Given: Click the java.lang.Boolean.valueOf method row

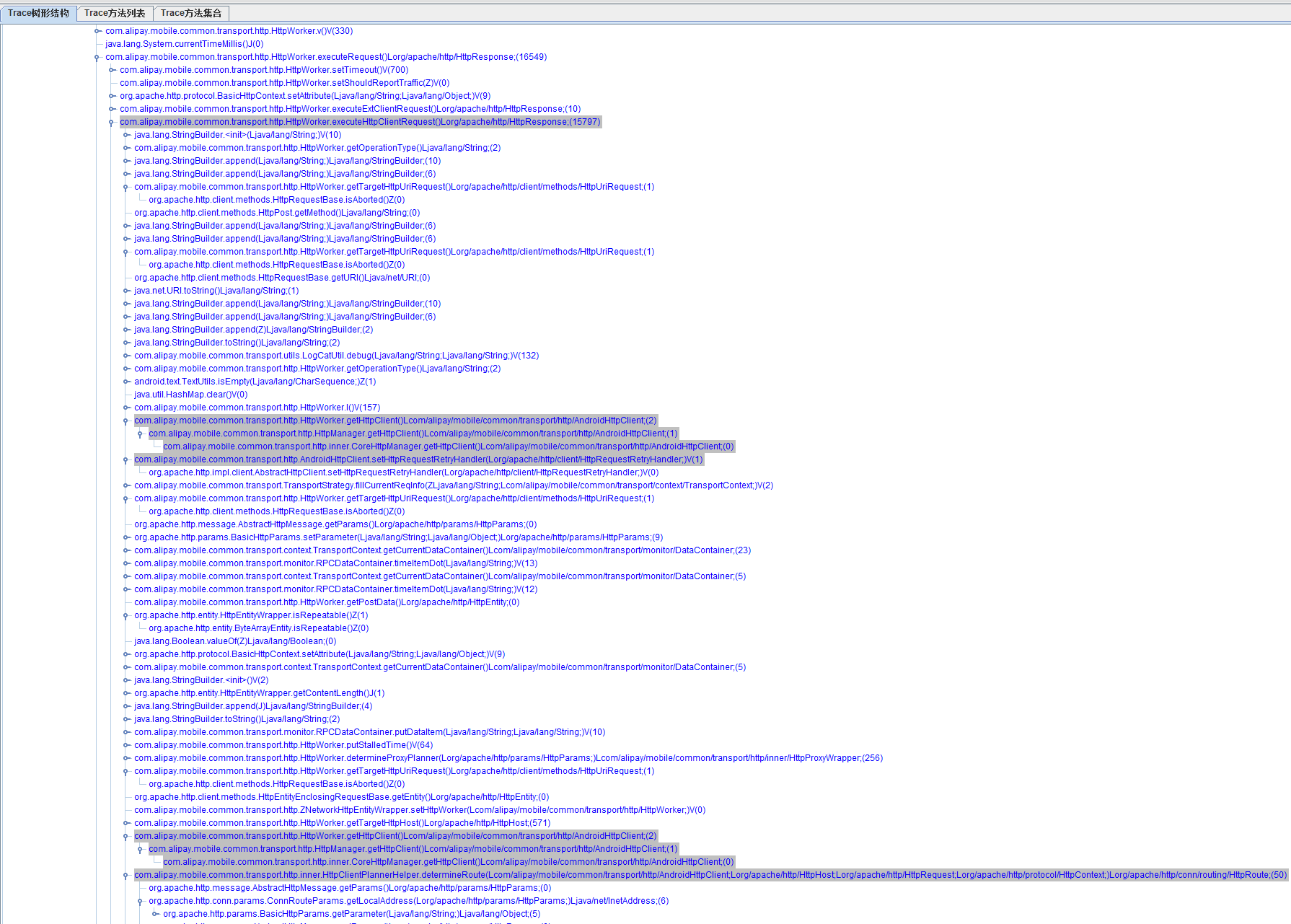Looking at the screenshot, I should pos(234,641).
